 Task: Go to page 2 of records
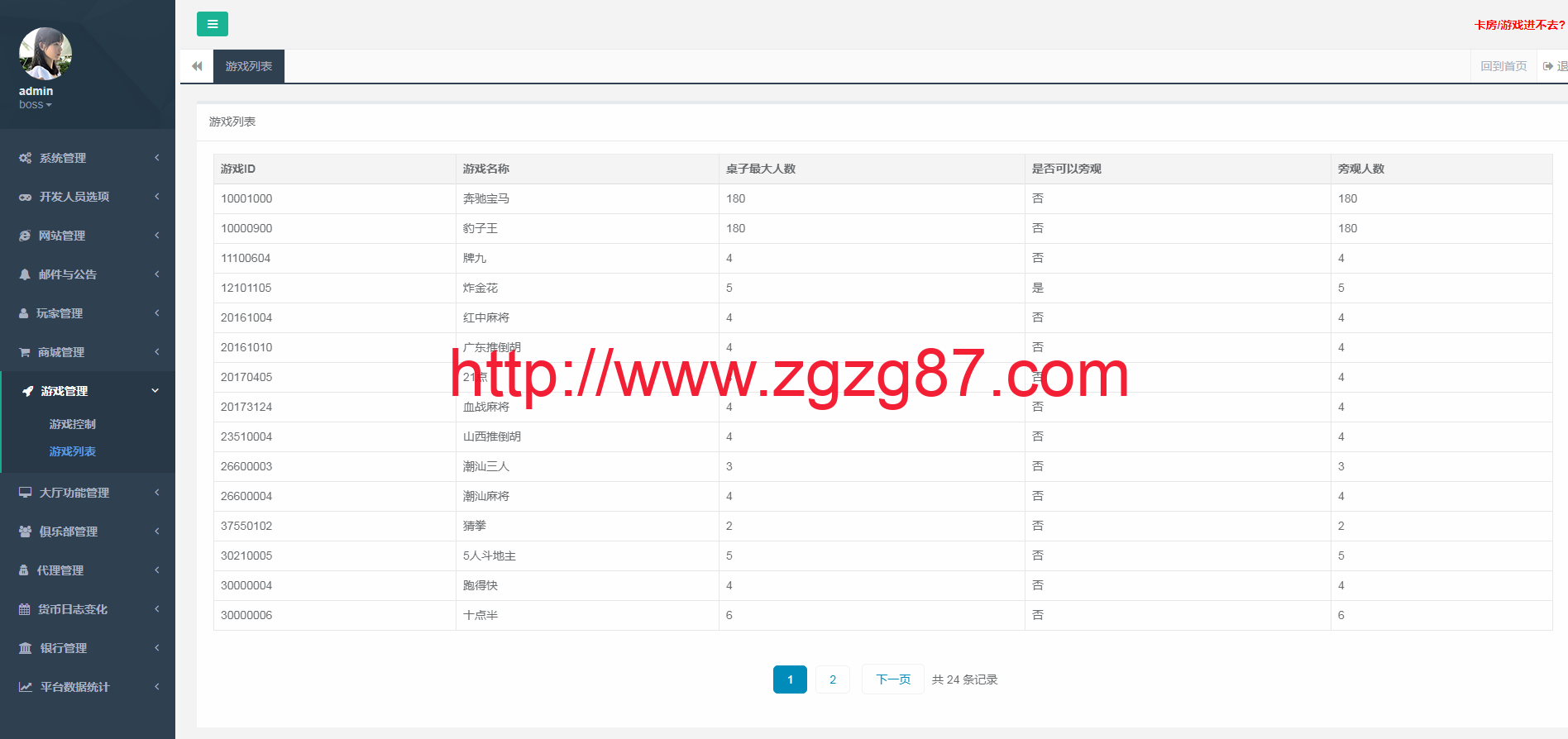(x=832, y=679)
